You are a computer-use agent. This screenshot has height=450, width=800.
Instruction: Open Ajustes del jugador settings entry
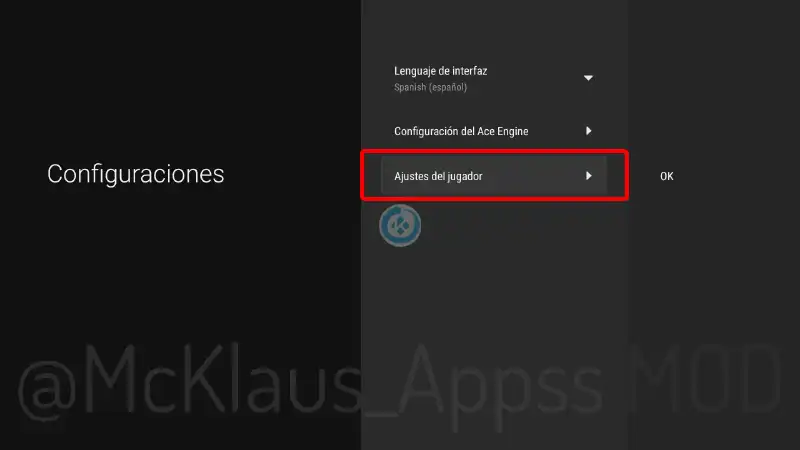coord(493,176)
